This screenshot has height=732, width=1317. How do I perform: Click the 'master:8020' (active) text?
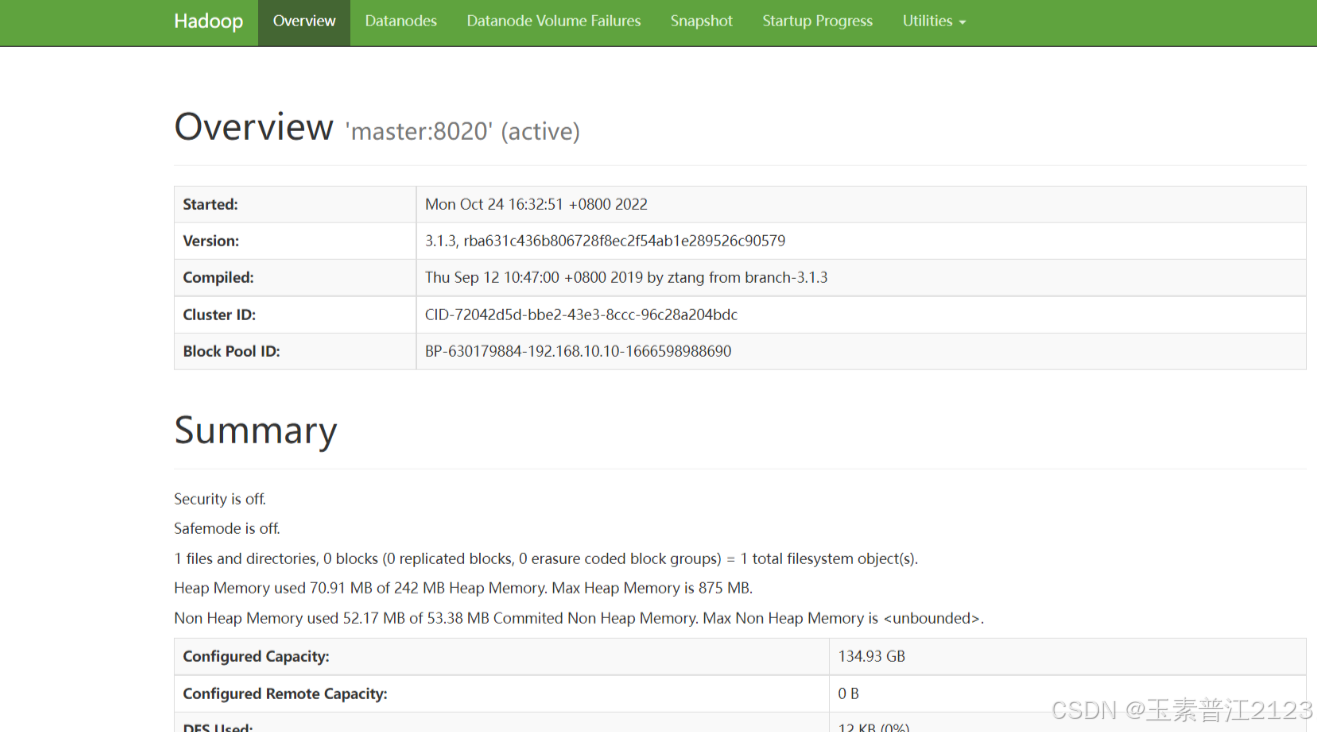(462, 131)
